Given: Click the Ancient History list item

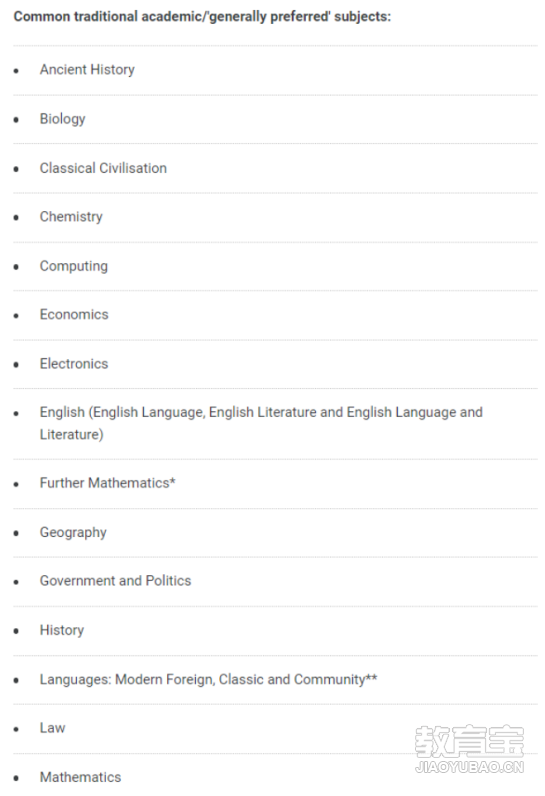Looking at the screenshot, I should 87,70.
